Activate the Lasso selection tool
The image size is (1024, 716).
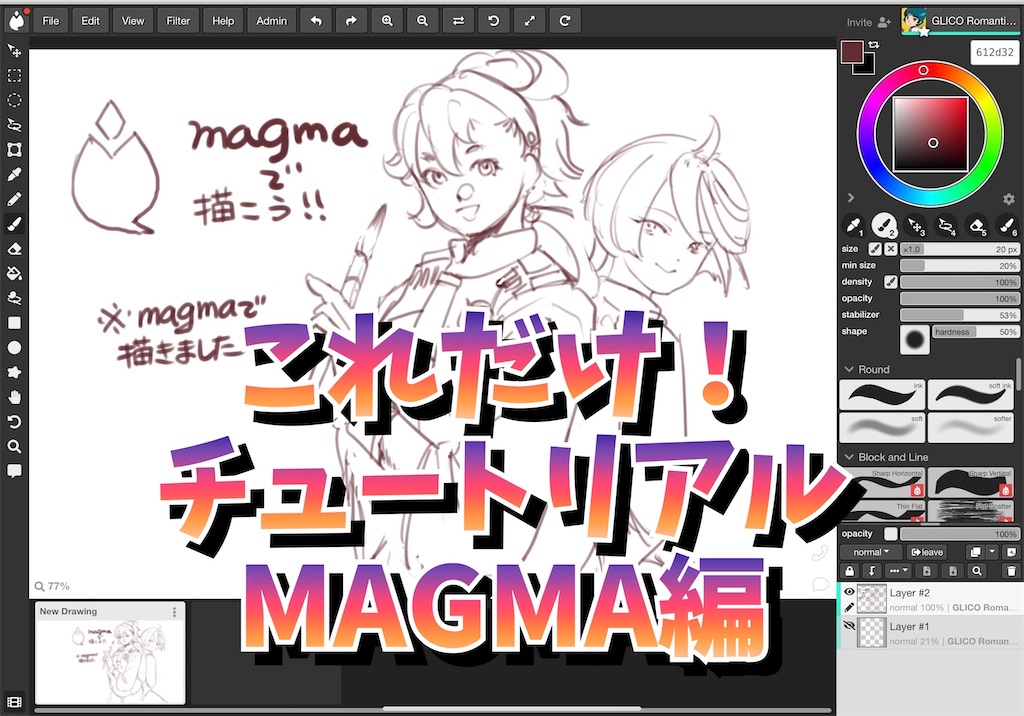tap(14, 124)
